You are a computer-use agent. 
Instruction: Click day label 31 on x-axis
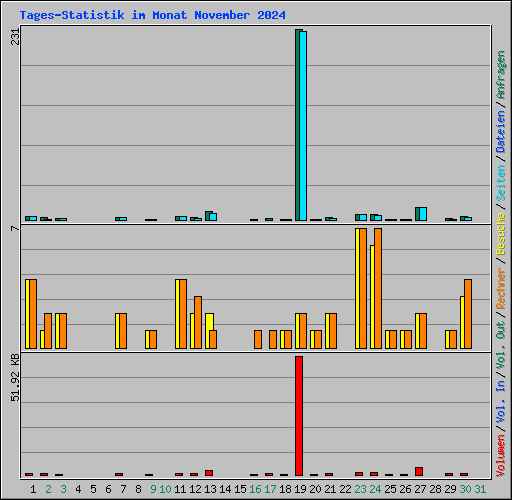(x=480, y=489)
